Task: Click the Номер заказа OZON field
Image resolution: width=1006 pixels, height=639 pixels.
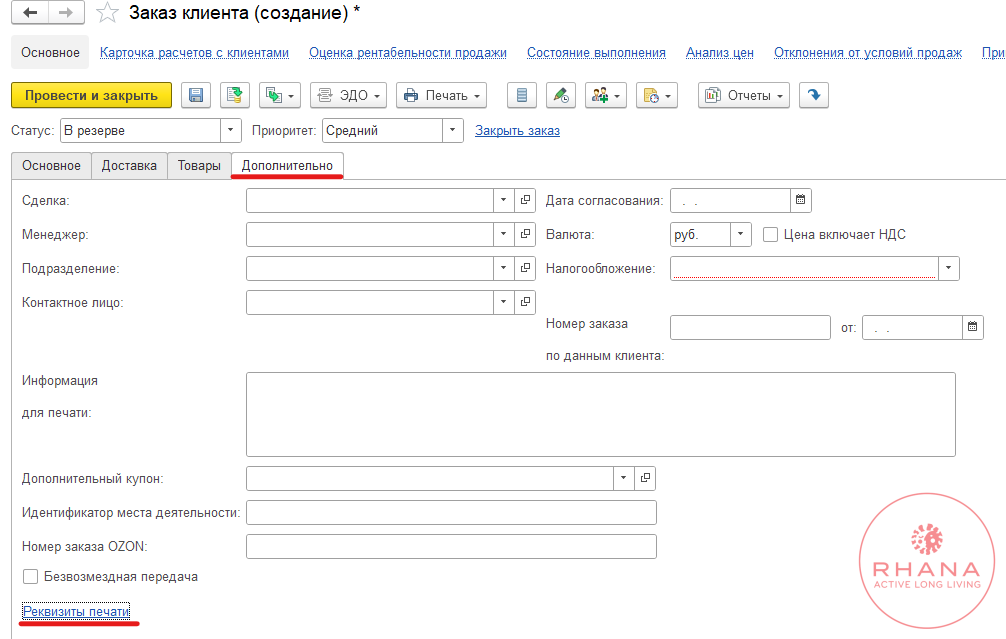Action: pos(451,546)
